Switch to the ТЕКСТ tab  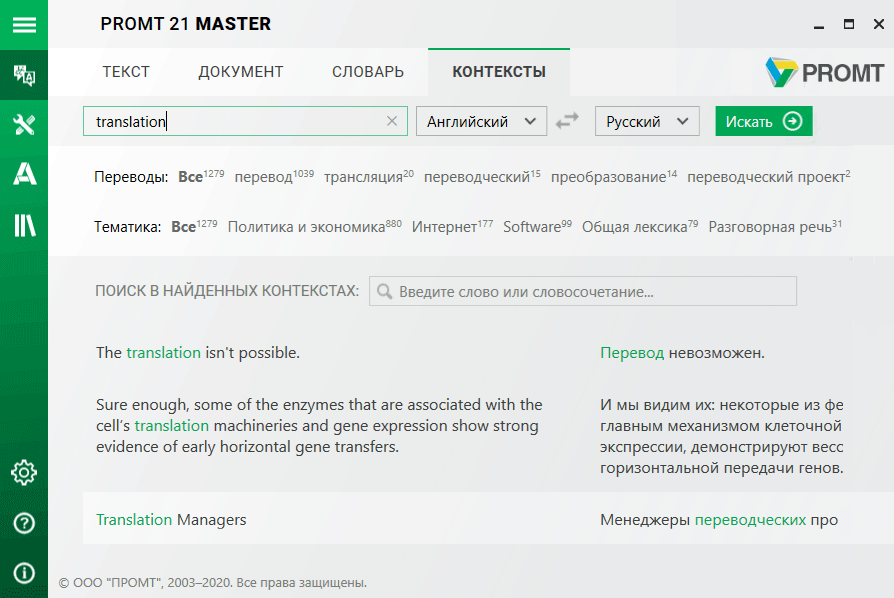(x=126, y=72)
